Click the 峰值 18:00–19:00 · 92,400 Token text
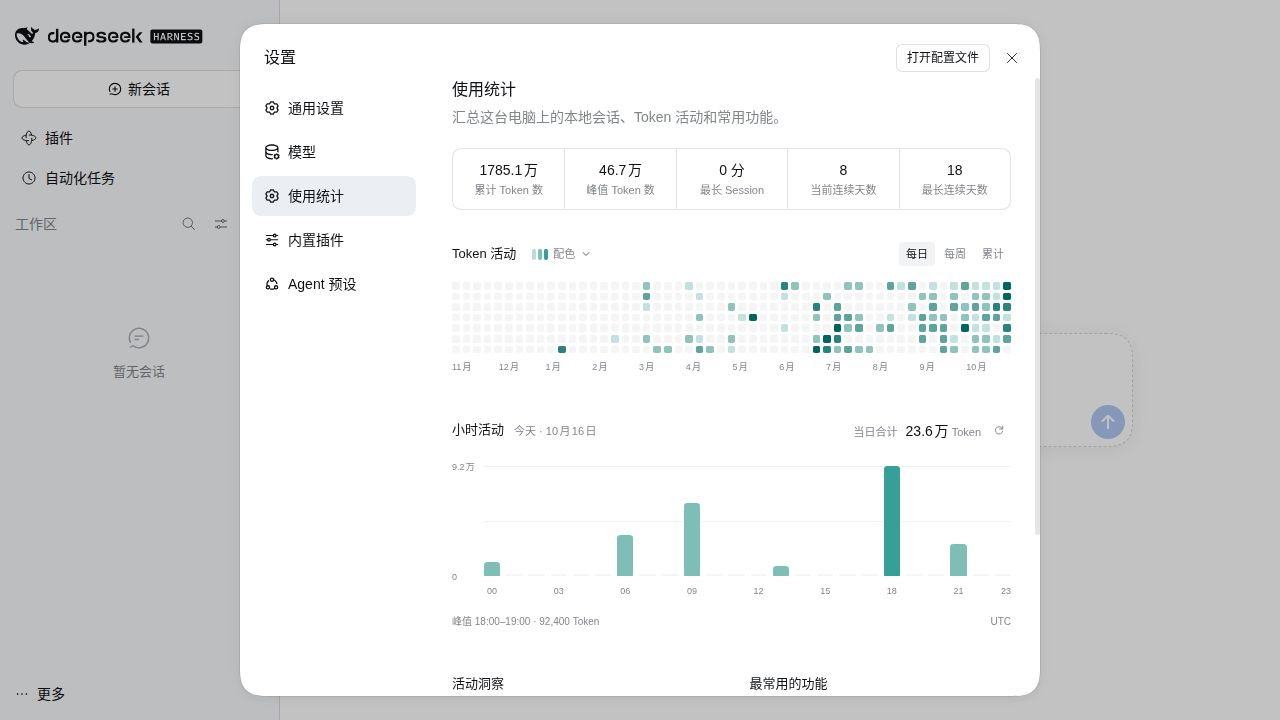Image resolution: width=1280 pixels, height=720 pixels. tap(526, 621)
